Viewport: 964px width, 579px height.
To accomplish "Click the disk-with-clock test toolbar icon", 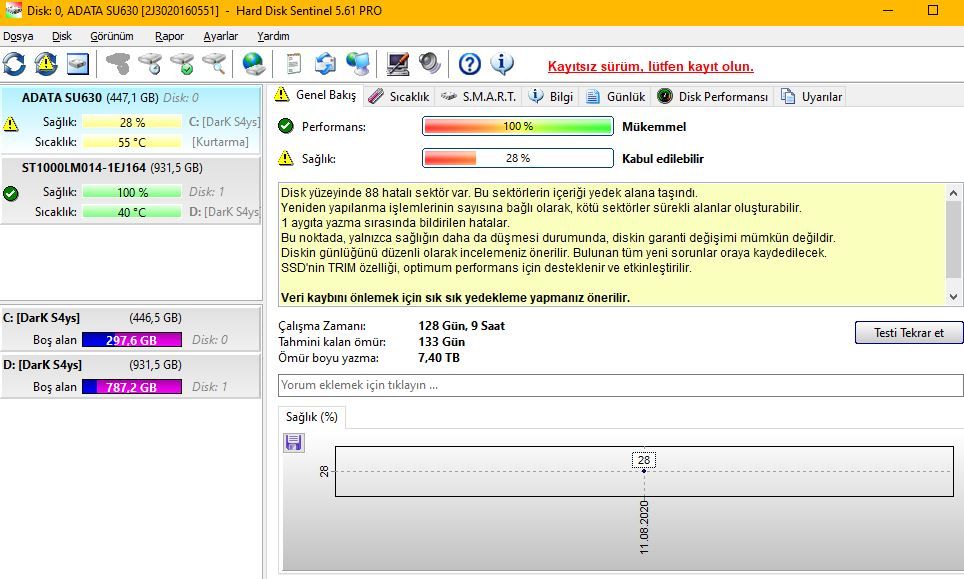I will (x=149, y=64).
